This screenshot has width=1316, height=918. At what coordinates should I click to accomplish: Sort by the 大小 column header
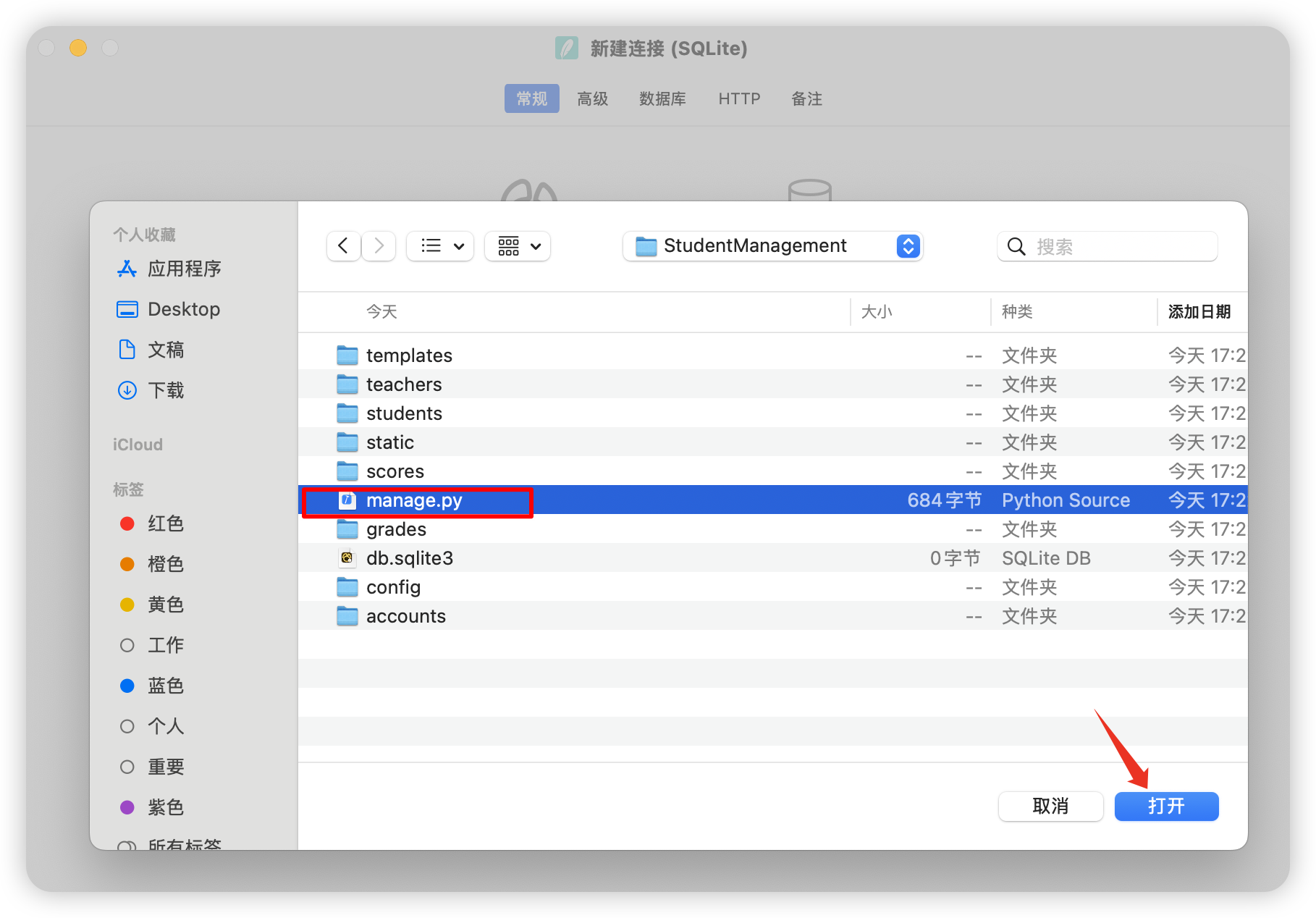[877, 312]
